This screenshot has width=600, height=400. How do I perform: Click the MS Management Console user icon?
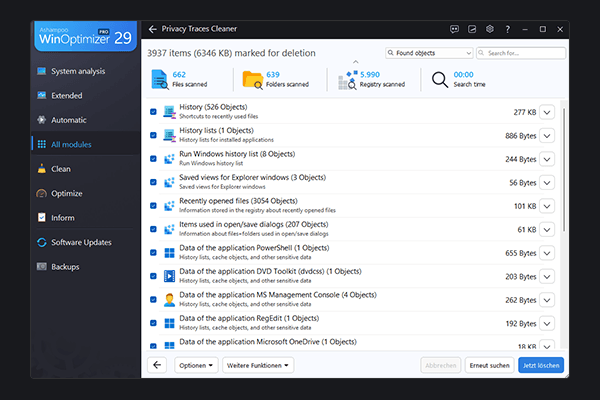coord(169,300)
